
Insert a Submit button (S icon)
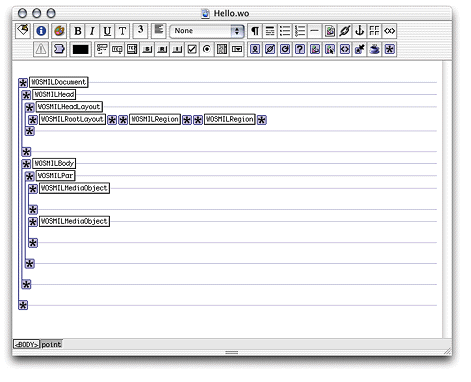click(147, 49)
